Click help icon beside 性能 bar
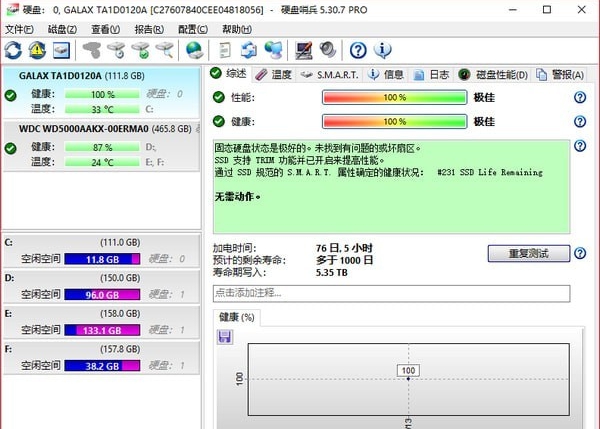 click(580, 97)
